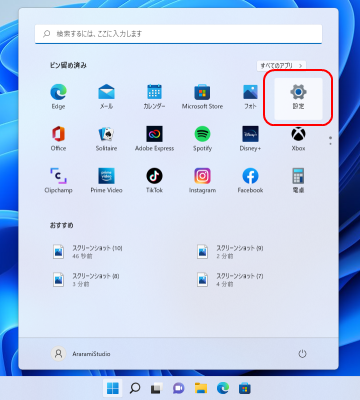The height and width of the screenshot is (400, 360).
Task: Open Microsoft Edge on the taskbar
Action: click(223, 388)
